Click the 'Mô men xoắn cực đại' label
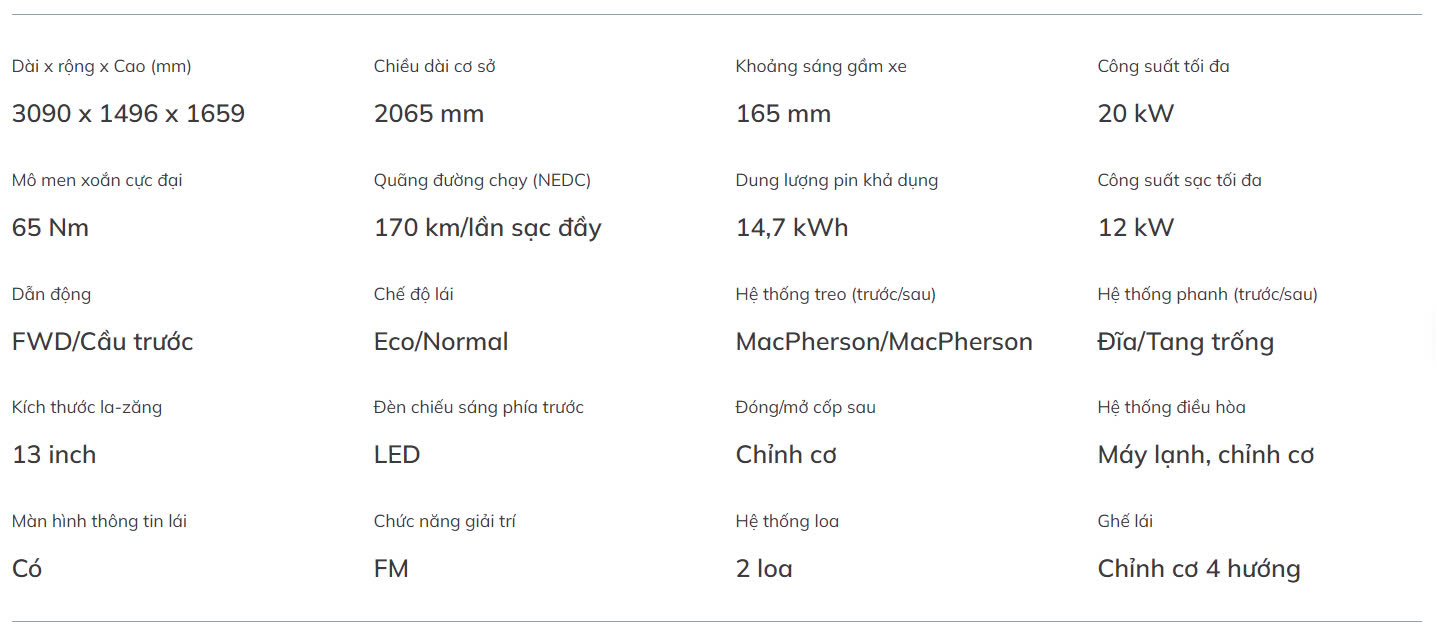The height and width of the screenshot is (640, 1436). tap(97, 181)
